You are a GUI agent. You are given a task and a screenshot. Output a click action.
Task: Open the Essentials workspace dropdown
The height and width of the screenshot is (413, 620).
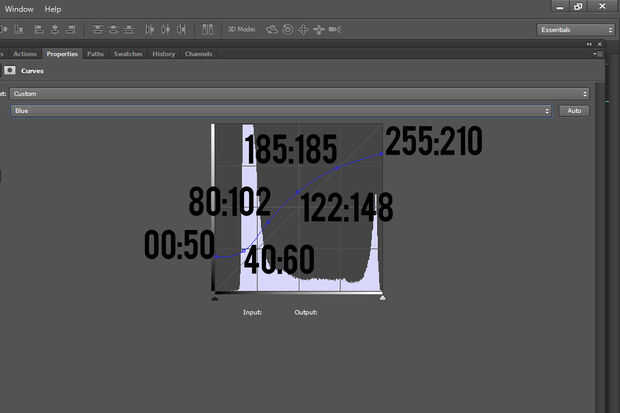(x=575, y=30)
